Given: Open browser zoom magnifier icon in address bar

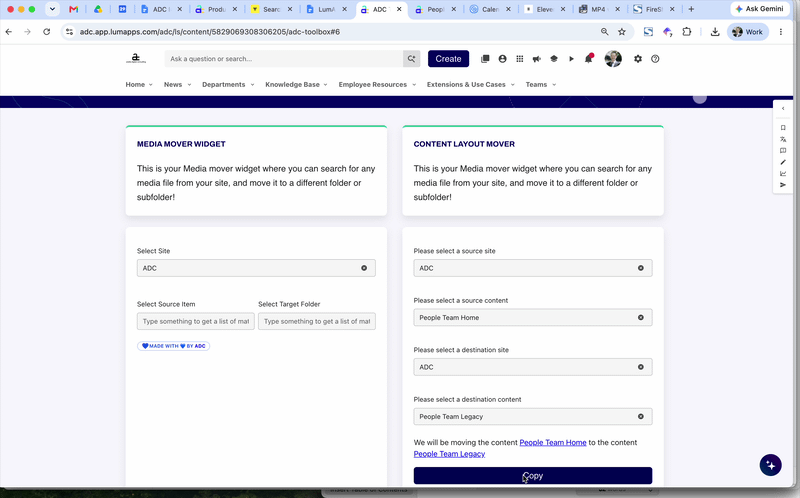Looking at the screenshot, I should point(605,32).
